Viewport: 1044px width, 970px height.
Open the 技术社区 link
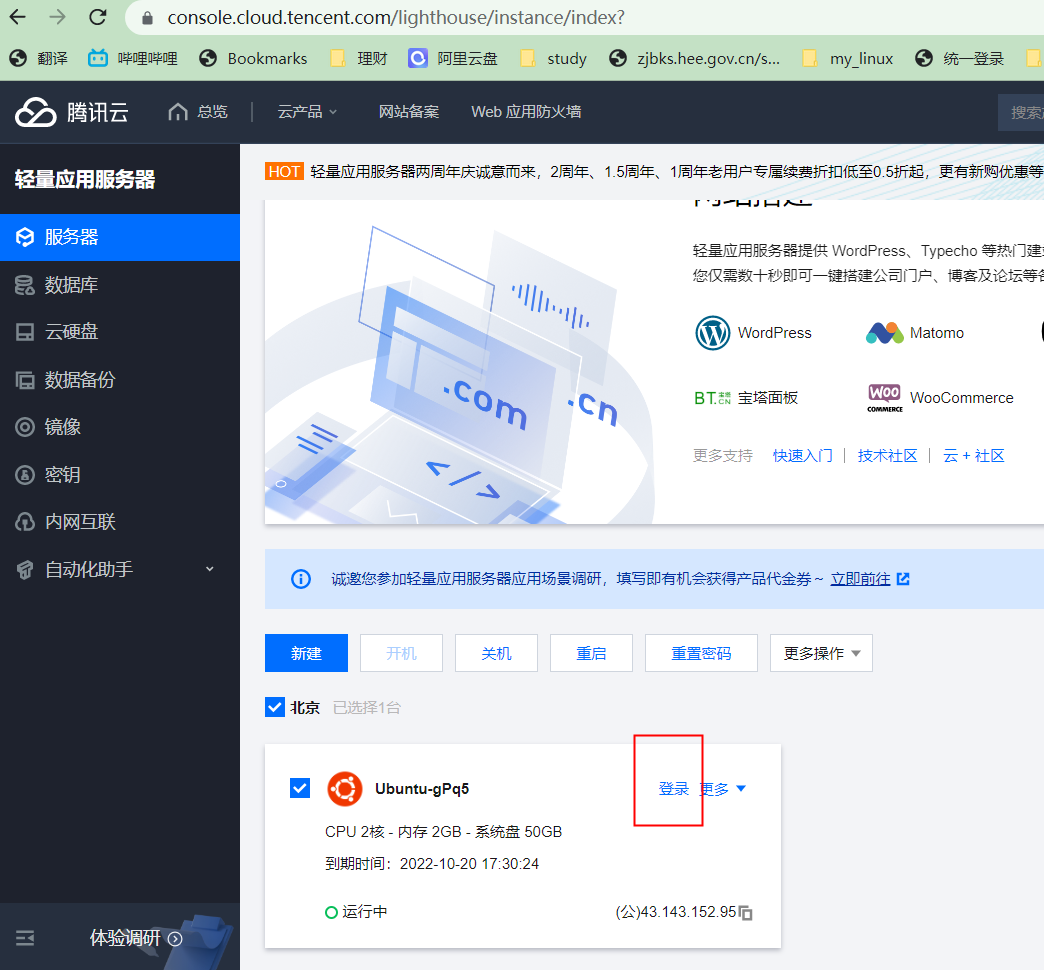pos(887,456)
